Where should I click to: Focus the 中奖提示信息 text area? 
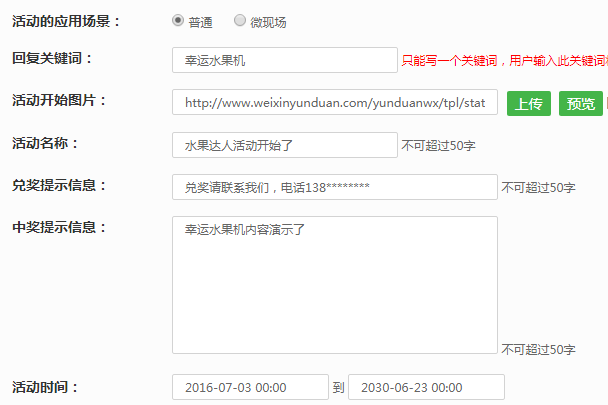click(334, 284)
